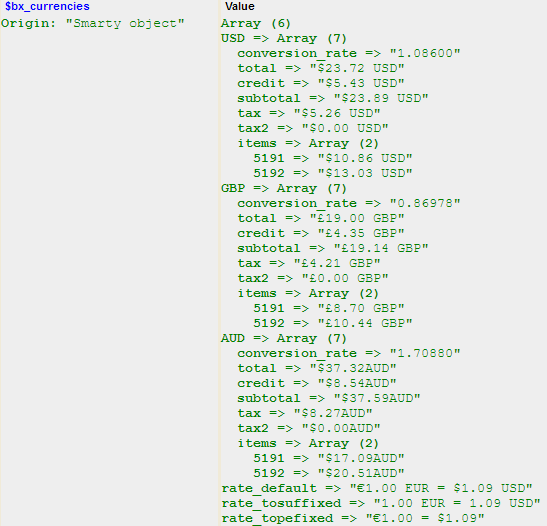
Task: Click the rate_tosuffixed line
Action: point(381,503)
